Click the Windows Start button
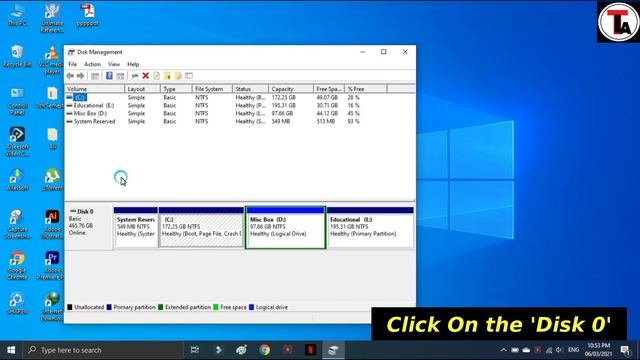 (11, 350)
